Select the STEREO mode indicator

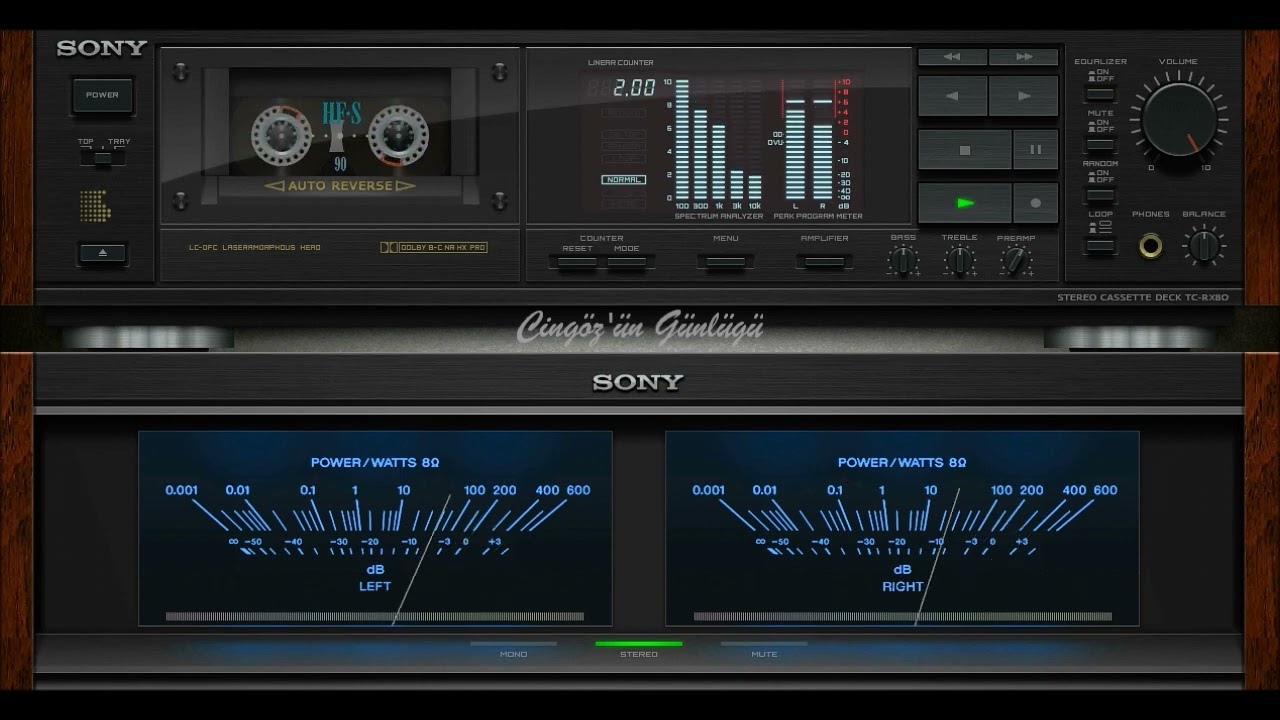coord(639,644)
